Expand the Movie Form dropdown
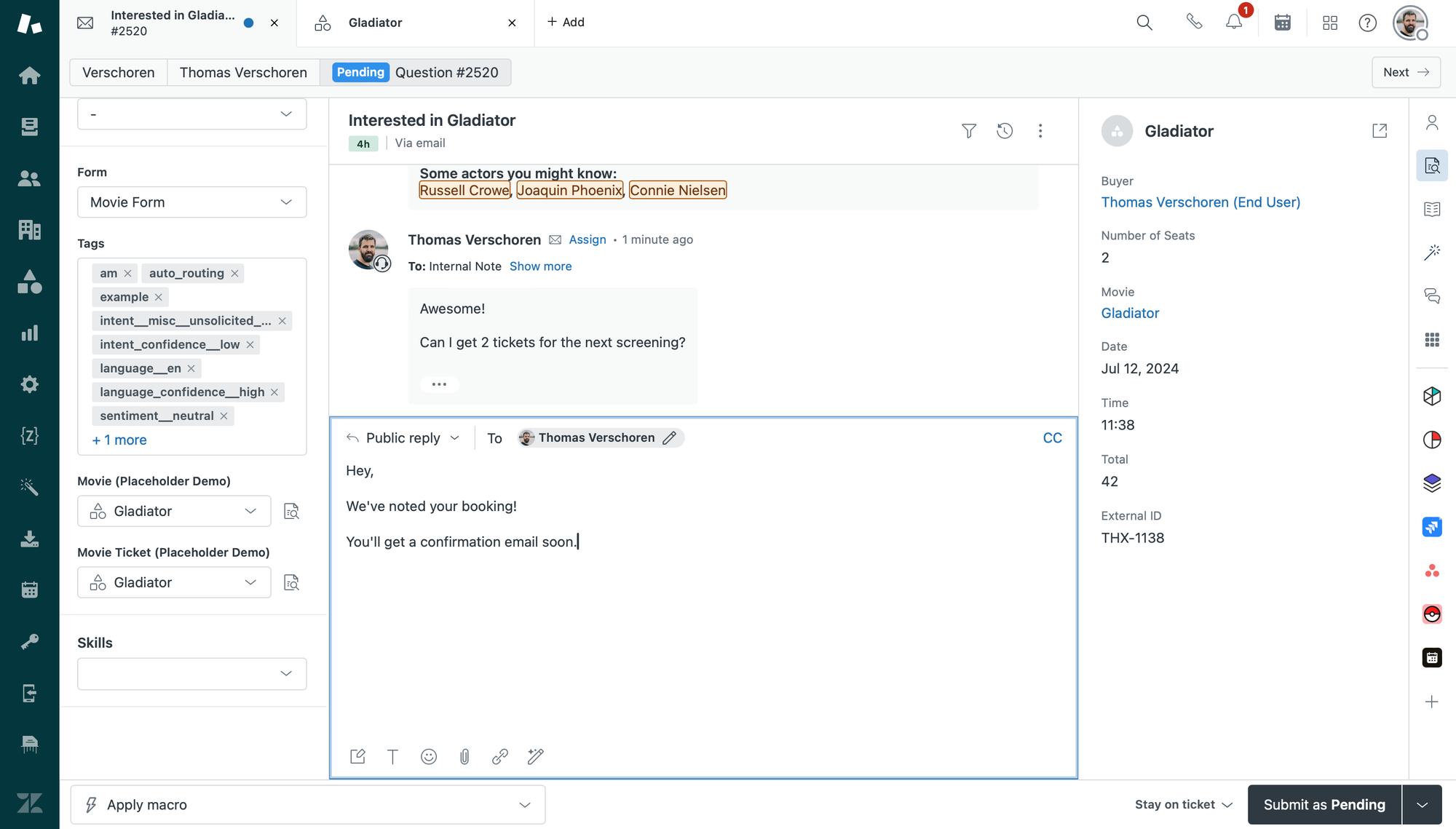 191,202
